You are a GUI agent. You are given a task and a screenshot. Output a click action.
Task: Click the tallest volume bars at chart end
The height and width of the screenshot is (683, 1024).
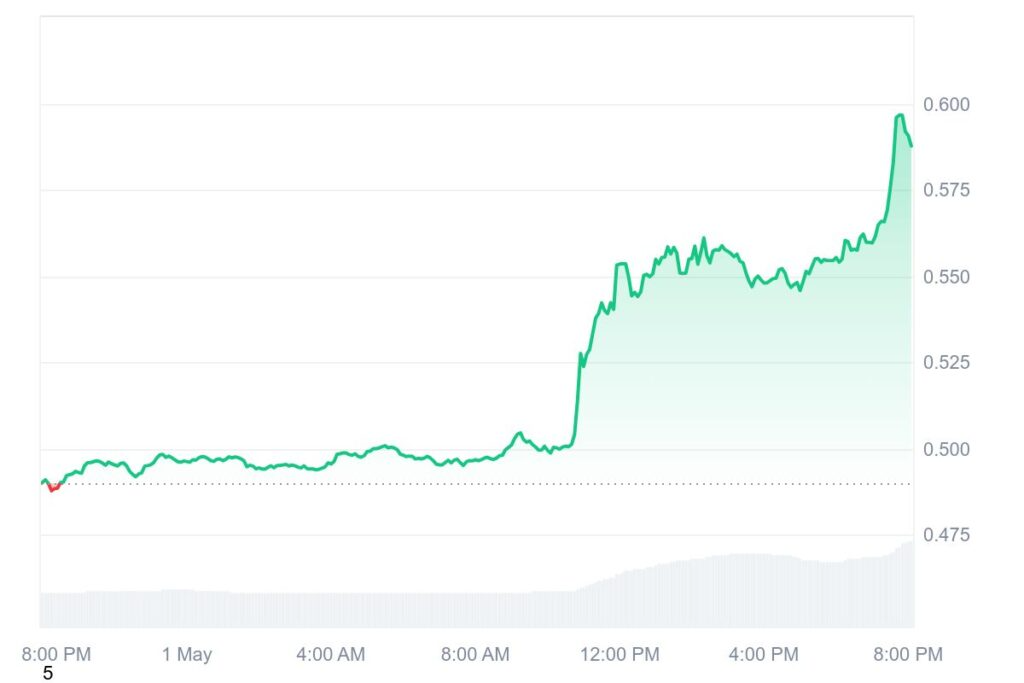908,585
